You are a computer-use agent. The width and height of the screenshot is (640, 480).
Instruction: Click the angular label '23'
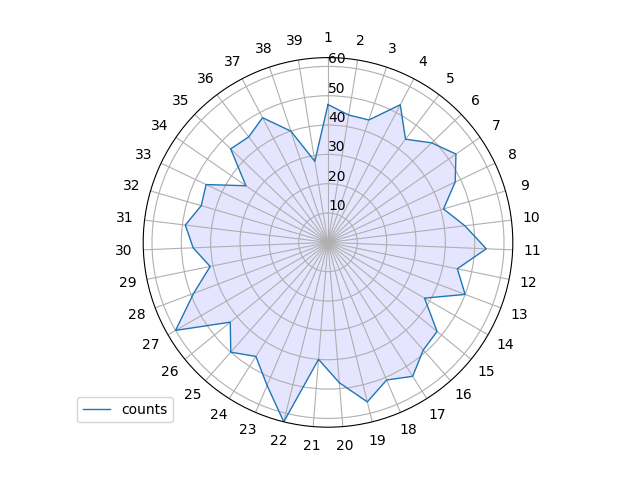pyautogui.click(x=248, y=429)
